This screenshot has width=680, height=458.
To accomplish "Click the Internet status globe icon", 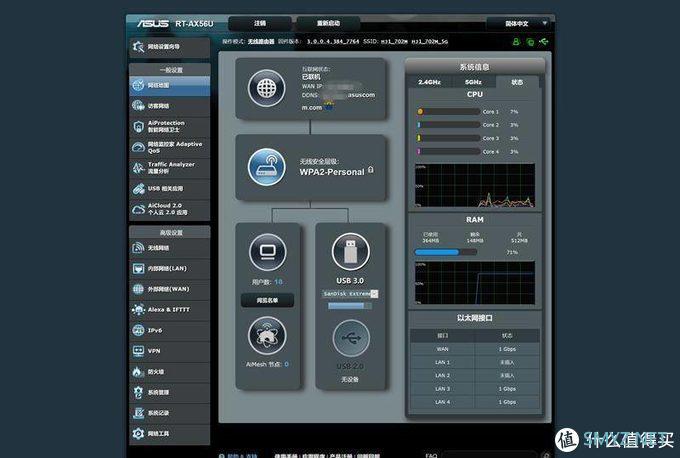I will [x=267, y=88].
